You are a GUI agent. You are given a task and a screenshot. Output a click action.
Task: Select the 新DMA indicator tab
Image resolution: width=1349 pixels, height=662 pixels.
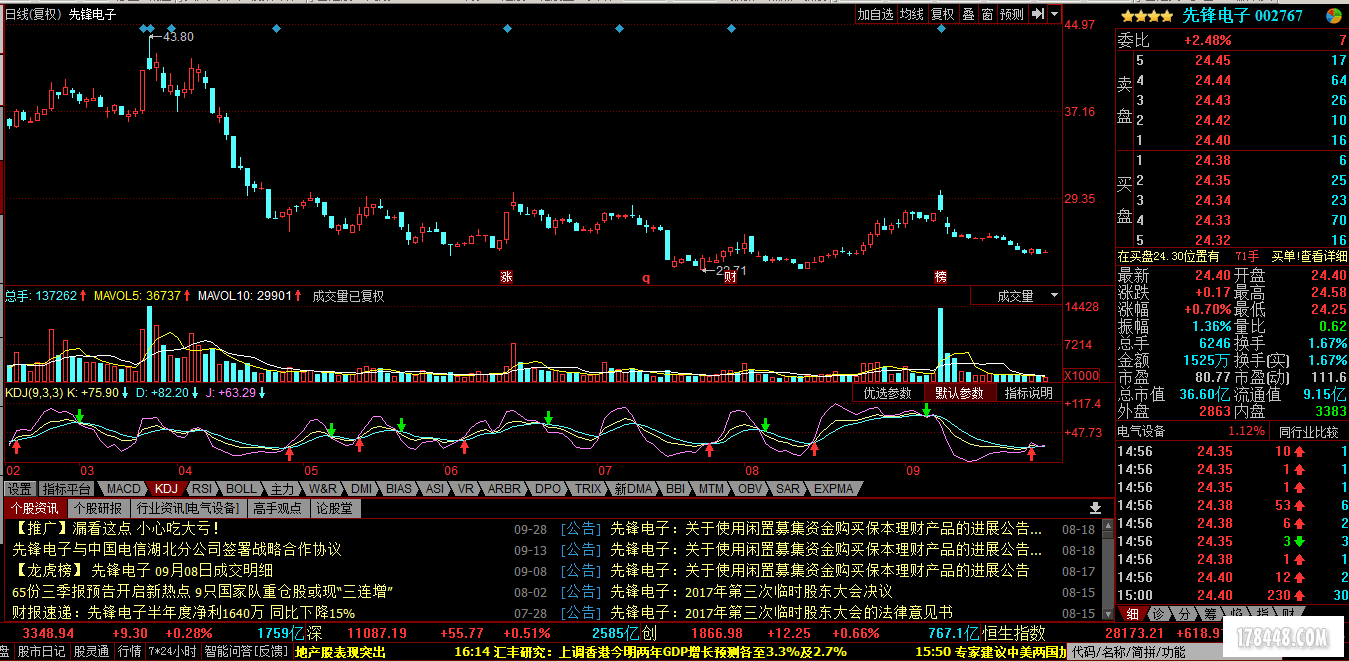click(634, 489)
